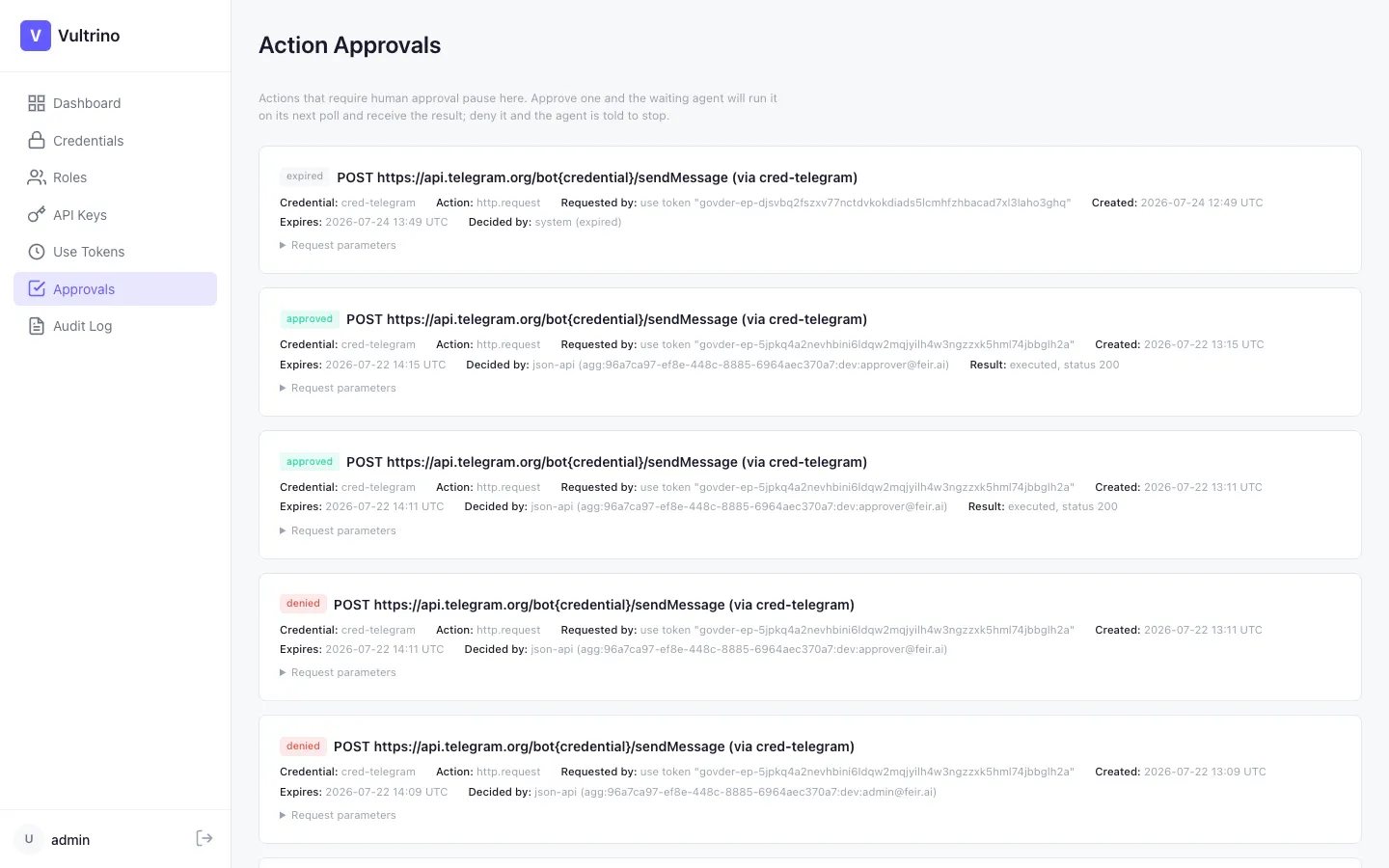Click the Credentials lock icon
Viewport: 1389px width, 868px height.
(37, 141)
